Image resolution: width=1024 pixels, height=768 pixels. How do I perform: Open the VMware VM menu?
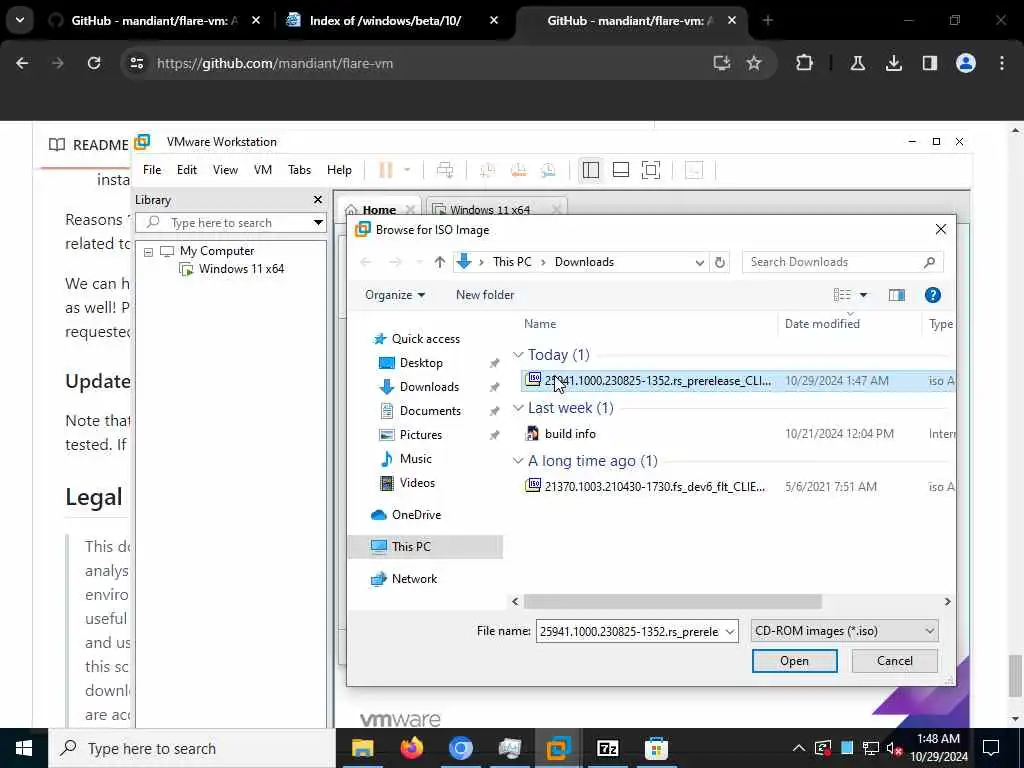pos(263,170)
